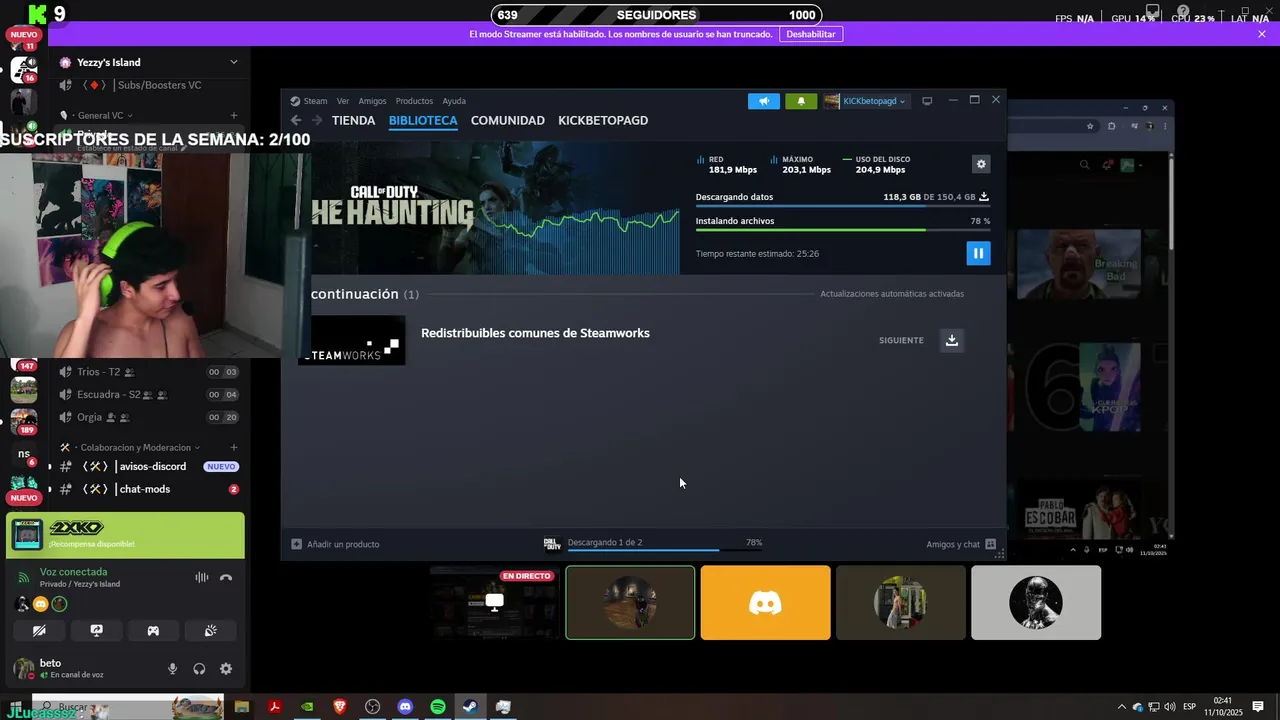Click the Instalando archivos progress bar
1280x720 pixels.
point(843,230)
